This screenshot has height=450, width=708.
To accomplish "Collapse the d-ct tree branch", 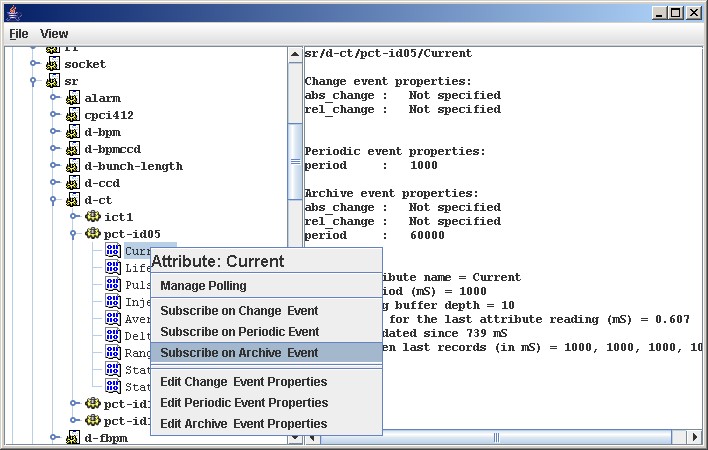I will 54,200.
